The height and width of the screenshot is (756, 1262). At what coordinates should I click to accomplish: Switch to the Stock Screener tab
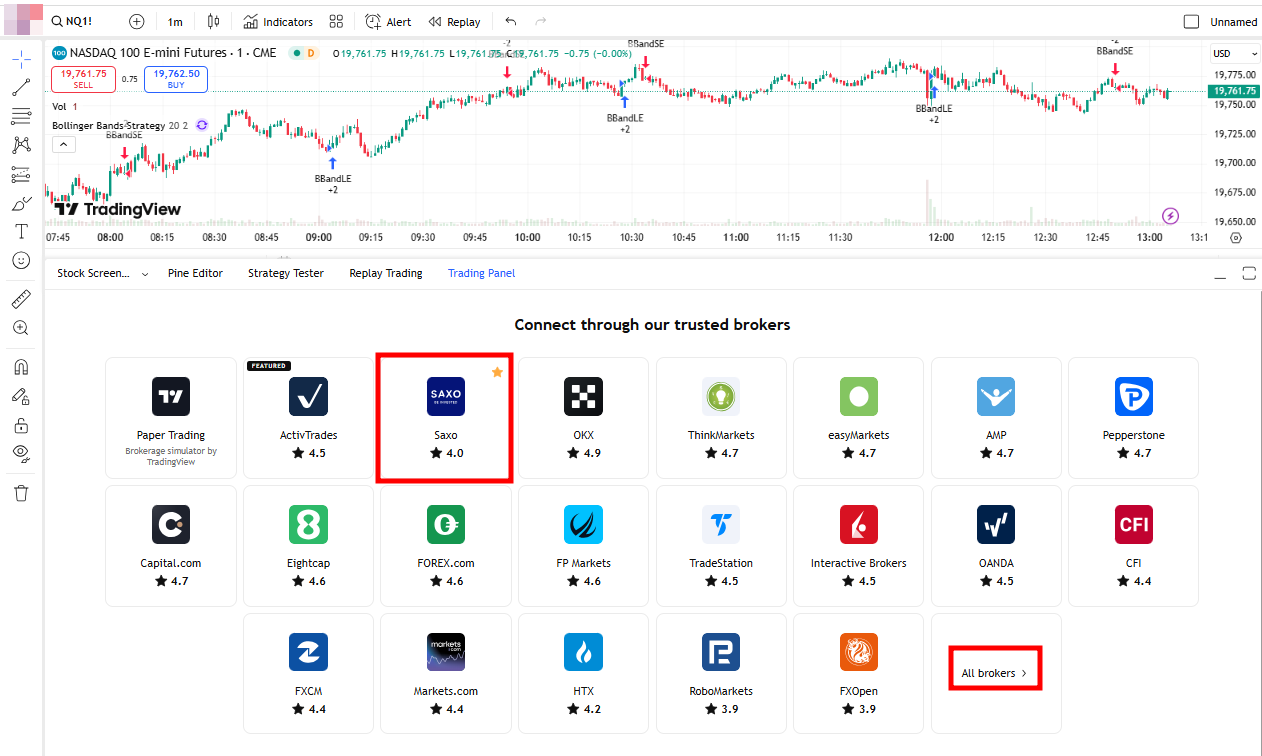point(93,273)
